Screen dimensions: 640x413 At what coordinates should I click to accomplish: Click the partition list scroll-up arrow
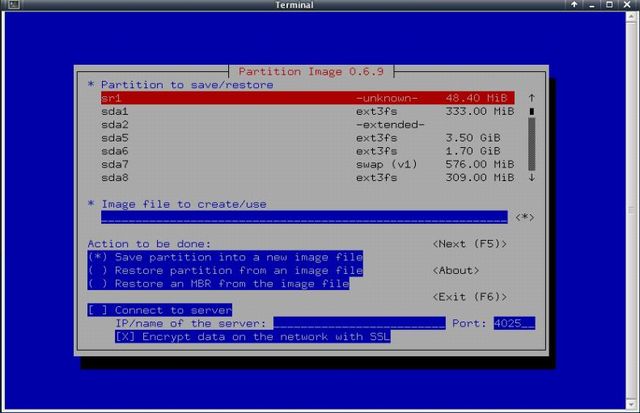pyautogui.click(x=531, y=98)
